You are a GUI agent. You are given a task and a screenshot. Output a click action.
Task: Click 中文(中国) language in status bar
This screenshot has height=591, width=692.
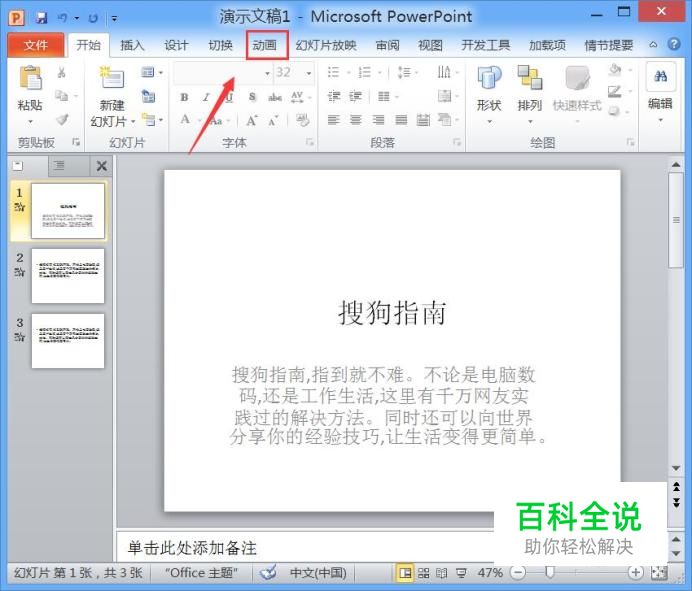tap(318, 573)
